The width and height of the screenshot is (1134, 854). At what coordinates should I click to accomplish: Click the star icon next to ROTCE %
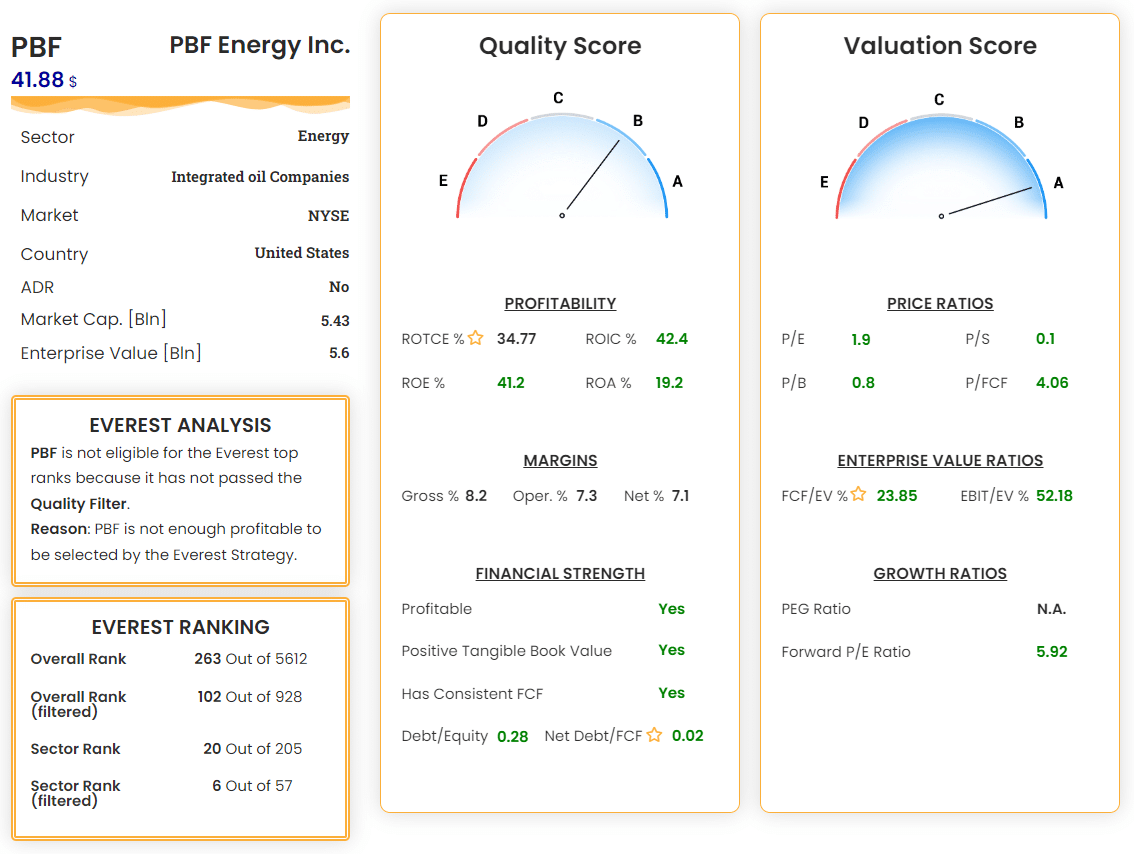475,338
